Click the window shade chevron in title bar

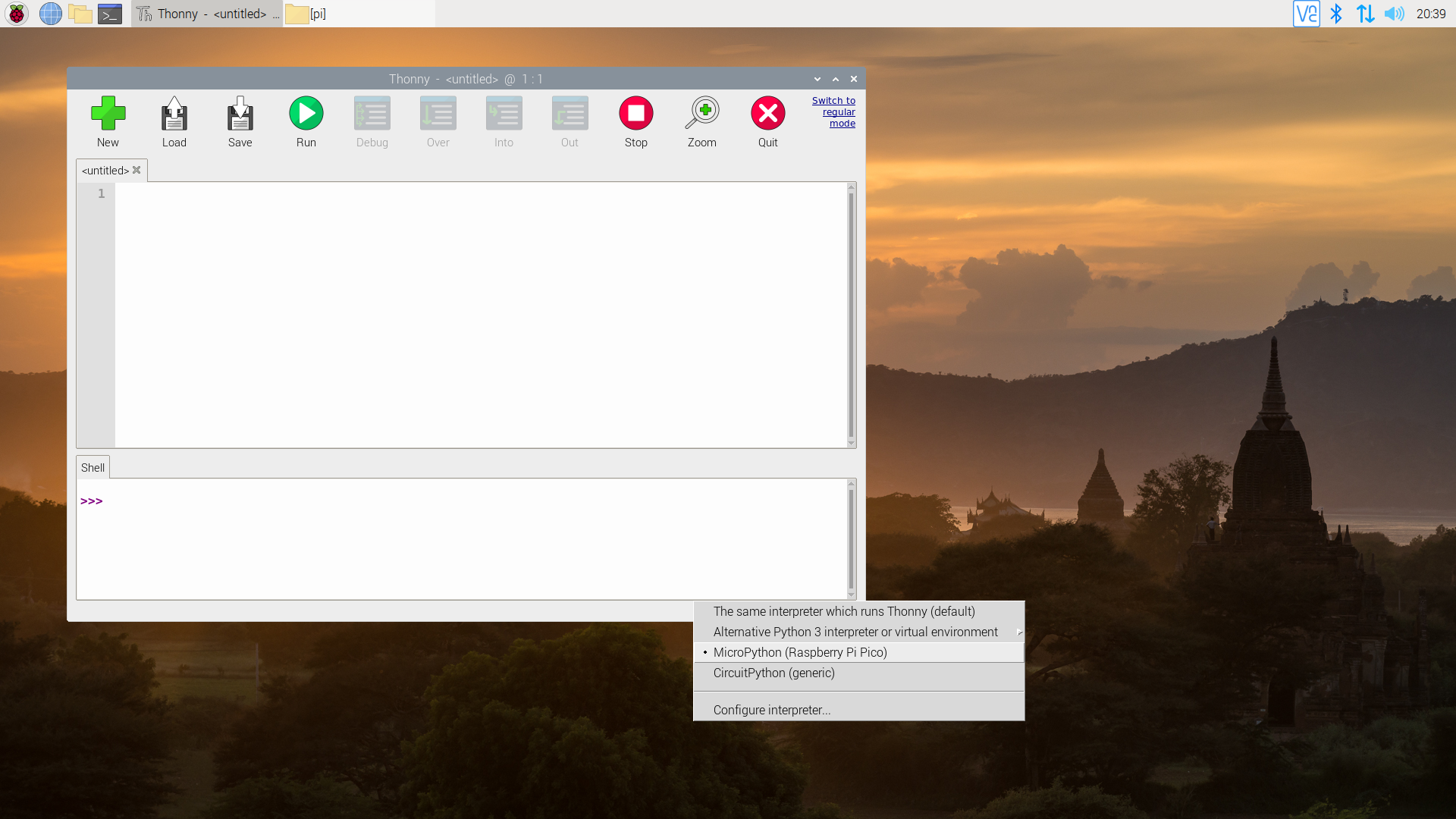tap(817, 79)
